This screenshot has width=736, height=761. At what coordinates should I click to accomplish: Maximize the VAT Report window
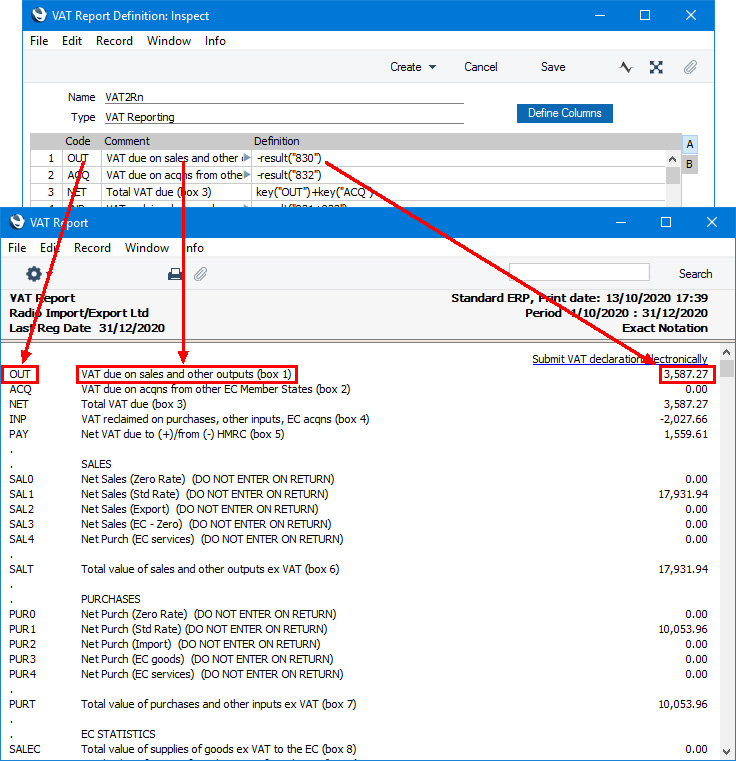pyautogui.click(x=666, y=223)
